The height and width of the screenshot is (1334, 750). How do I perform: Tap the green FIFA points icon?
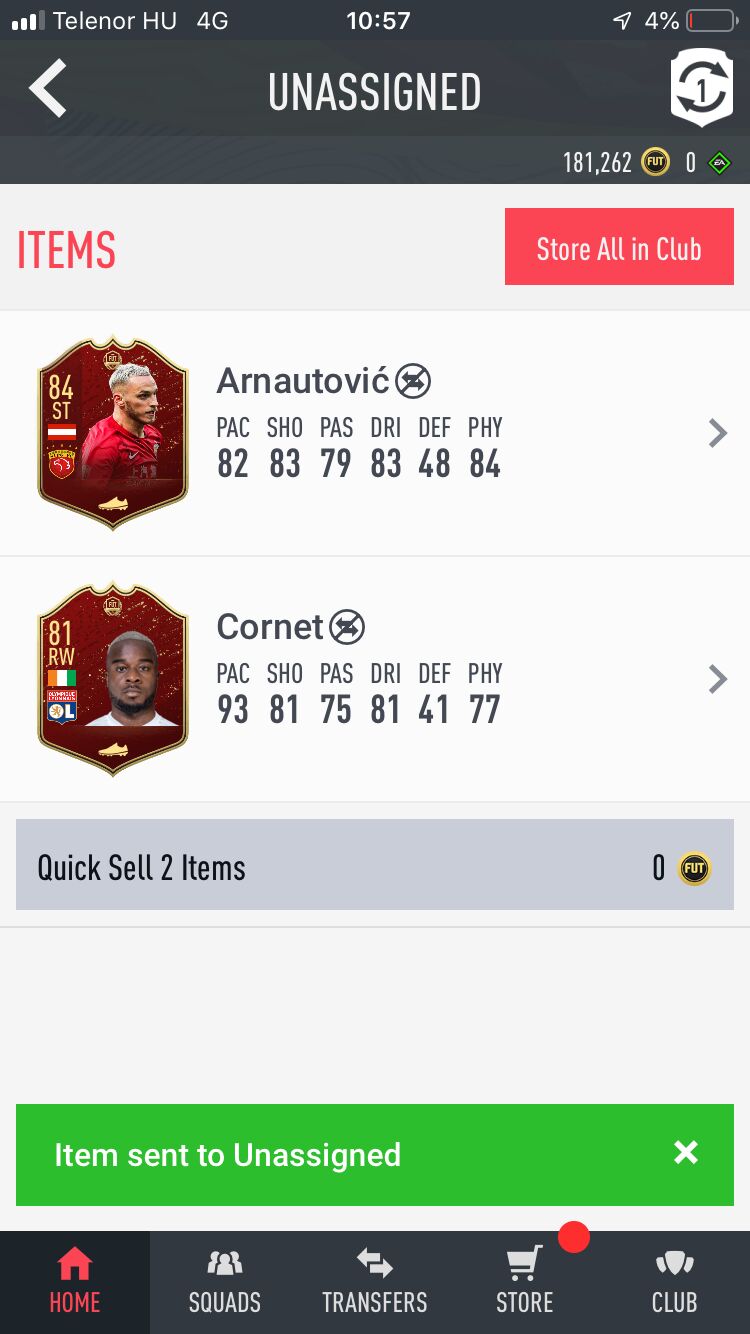tap(720, 162)
